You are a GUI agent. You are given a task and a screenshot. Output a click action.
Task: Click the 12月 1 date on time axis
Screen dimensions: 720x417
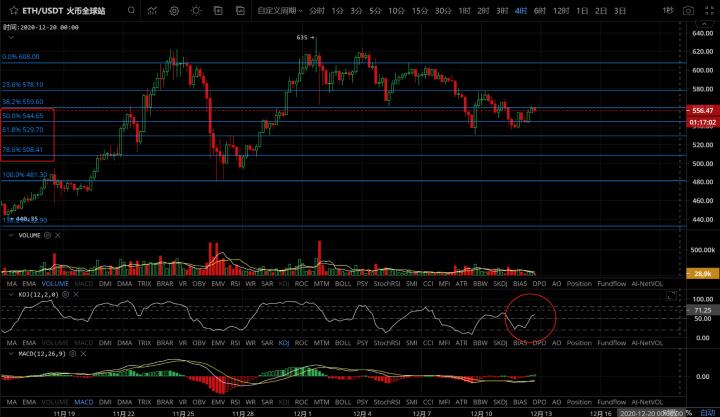click(302, 413)
